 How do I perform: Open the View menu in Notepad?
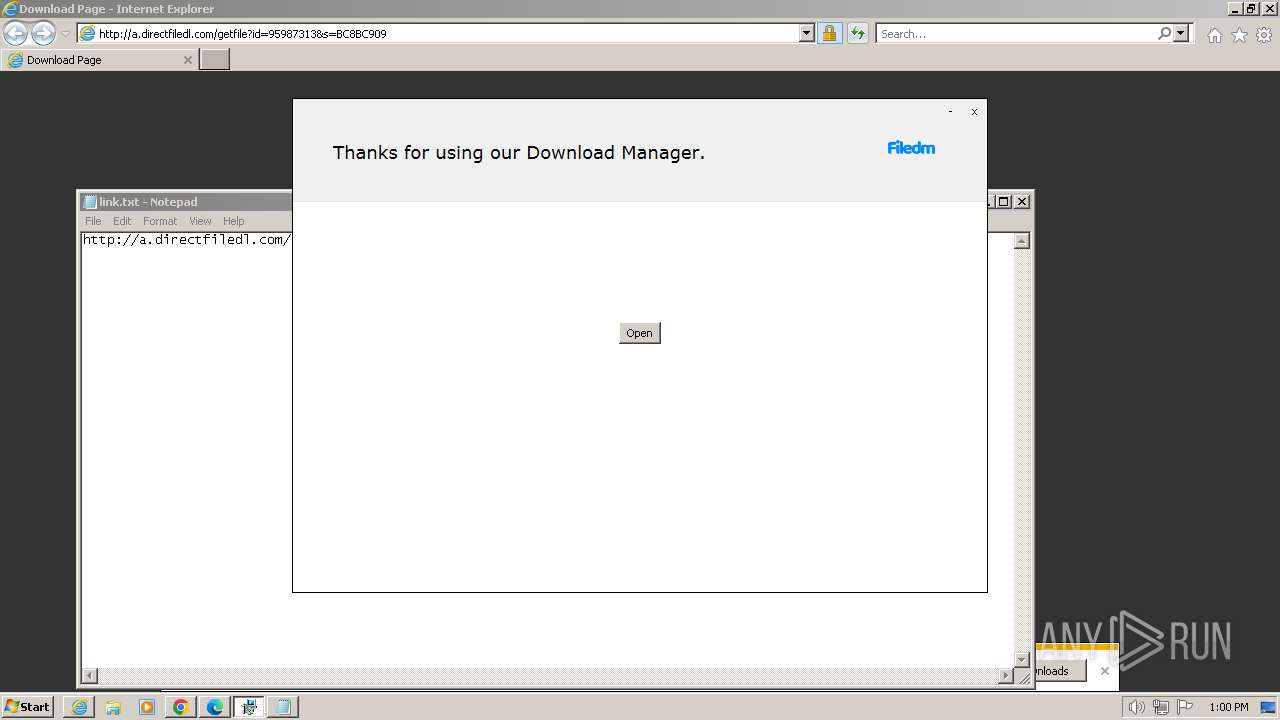[x=200, y=221]
